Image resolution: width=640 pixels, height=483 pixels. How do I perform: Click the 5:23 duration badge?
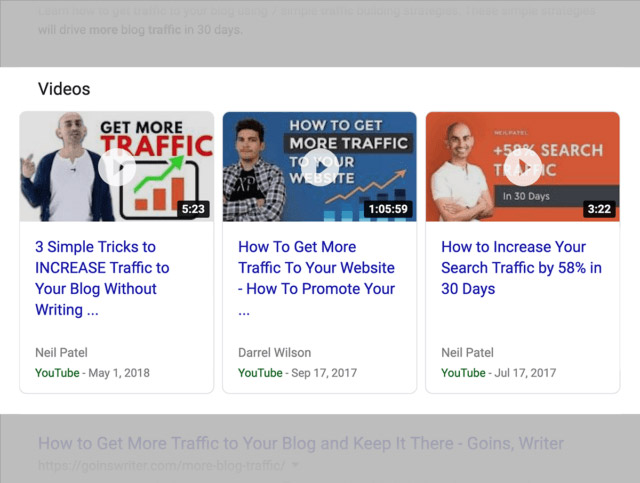pyautogui.click(x=194, y=209)
